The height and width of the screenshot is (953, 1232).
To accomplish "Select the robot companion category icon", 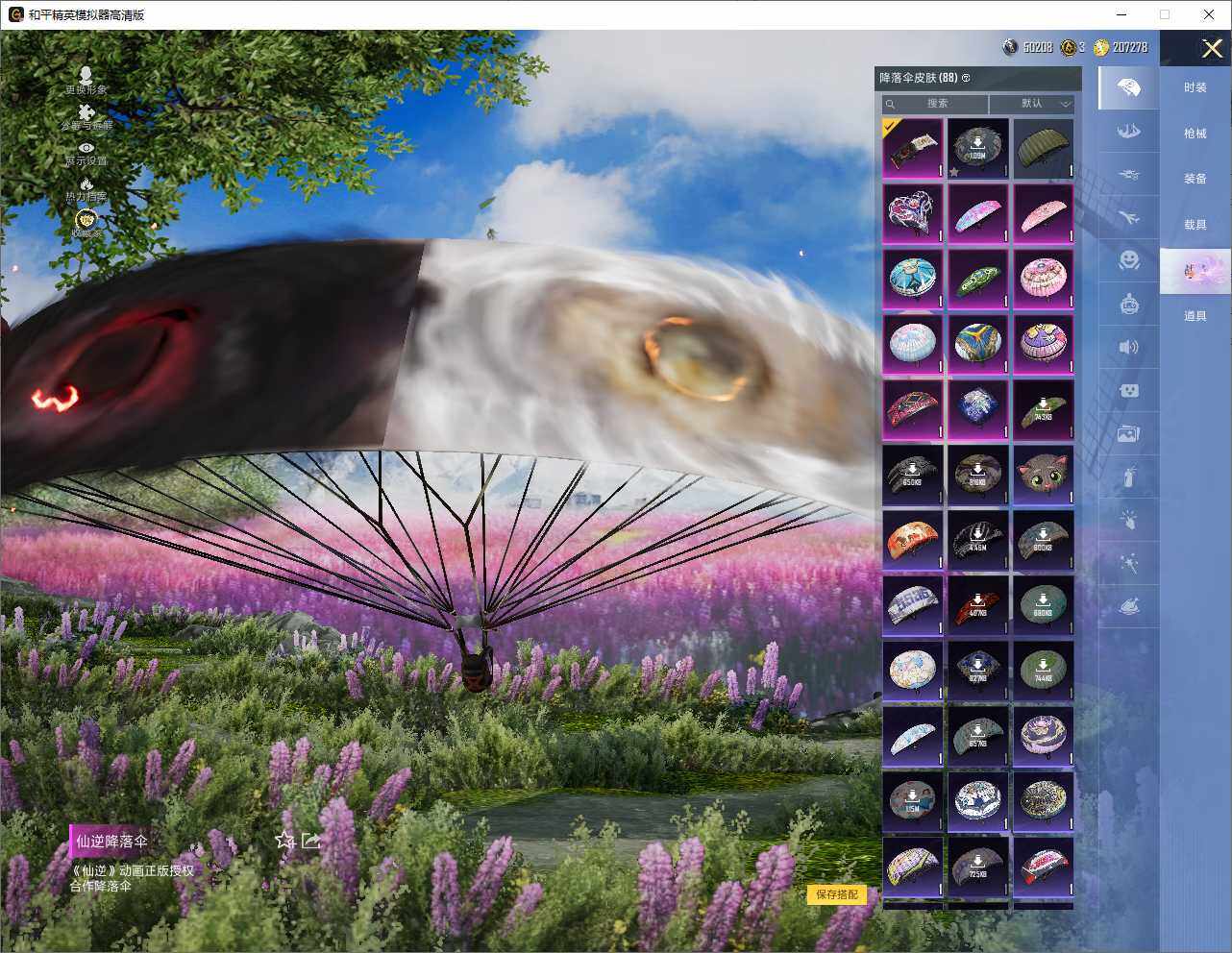I will coord(1129,304).
